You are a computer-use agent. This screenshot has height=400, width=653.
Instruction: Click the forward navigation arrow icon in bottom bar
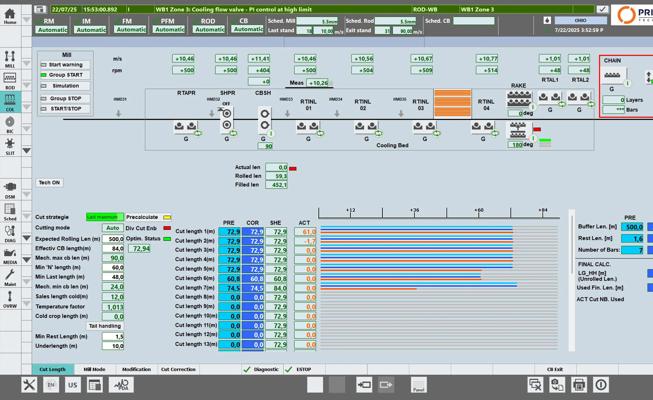pyautogui.click(x=386, y=385)
